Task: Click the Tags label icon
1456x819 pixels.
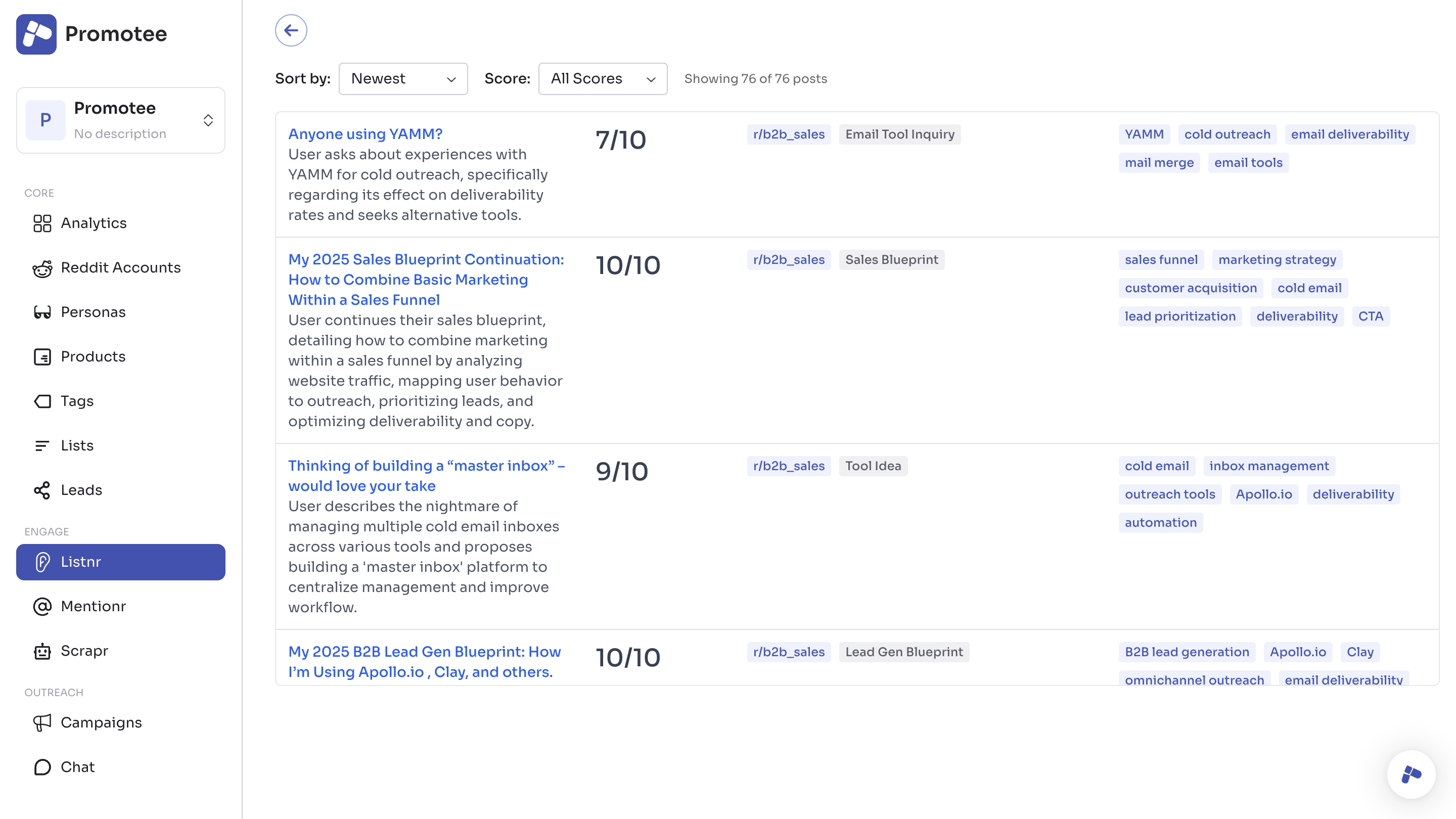Action: 42,401
